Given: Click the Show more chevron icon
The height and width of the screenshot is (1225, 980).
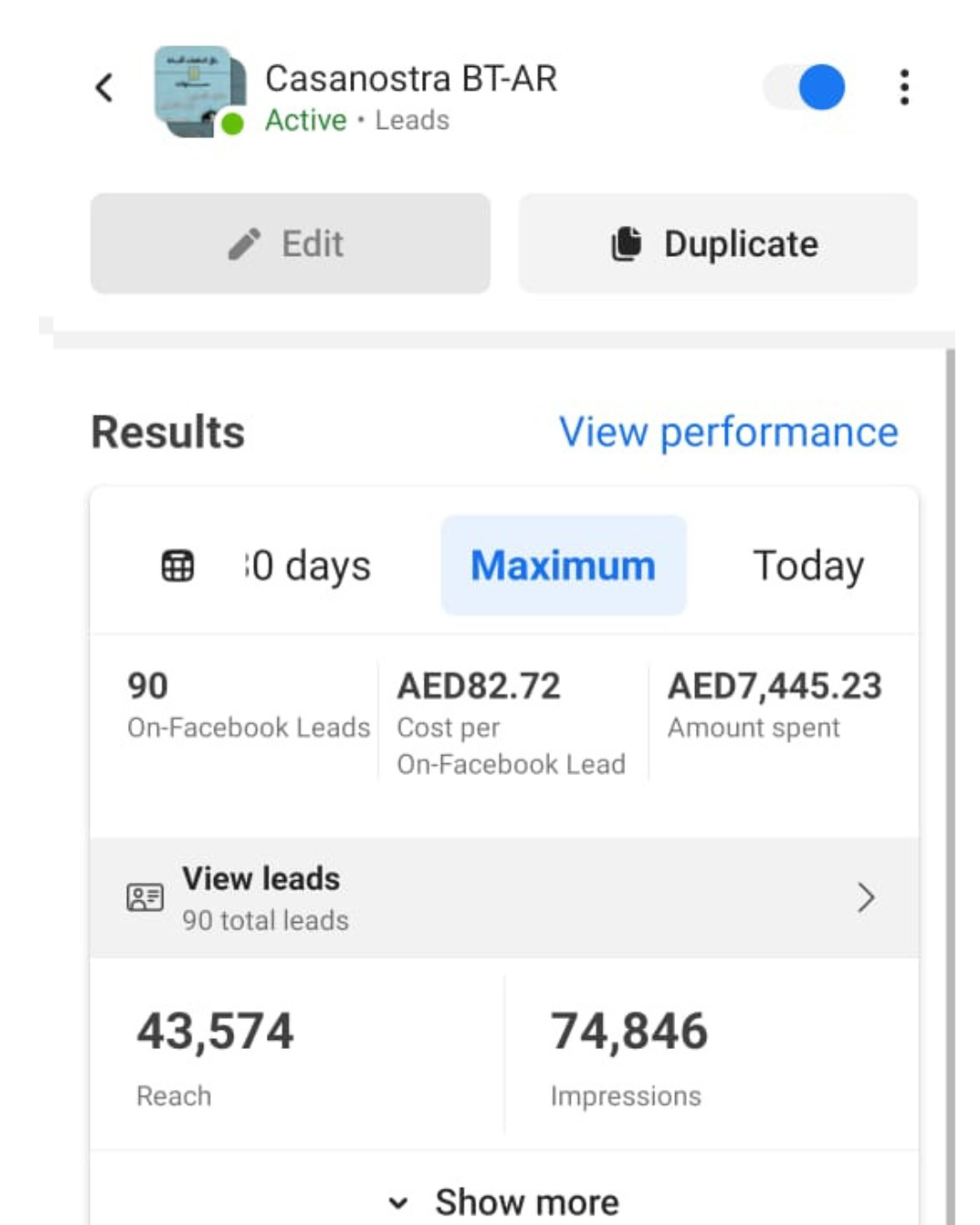Looking at the screenshot, I should [397, 1203].
